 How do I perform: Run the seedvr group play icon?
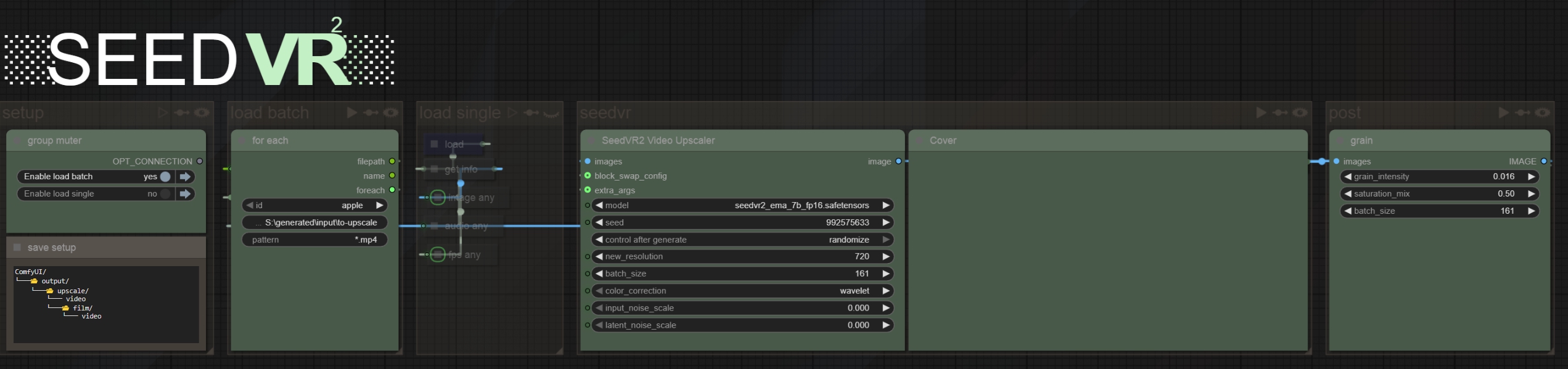[1261, 113]
